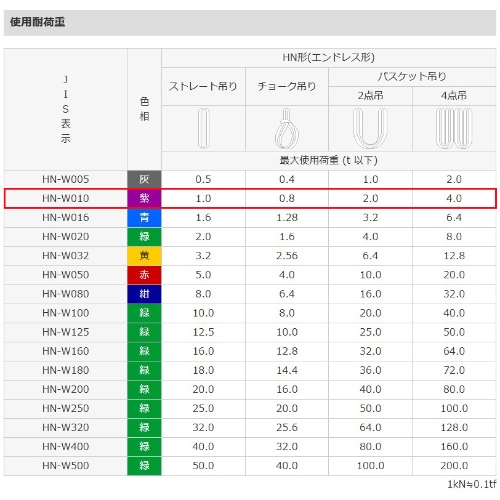Select the HN-W005 row label
500x500 pixels.
point(66,179)
